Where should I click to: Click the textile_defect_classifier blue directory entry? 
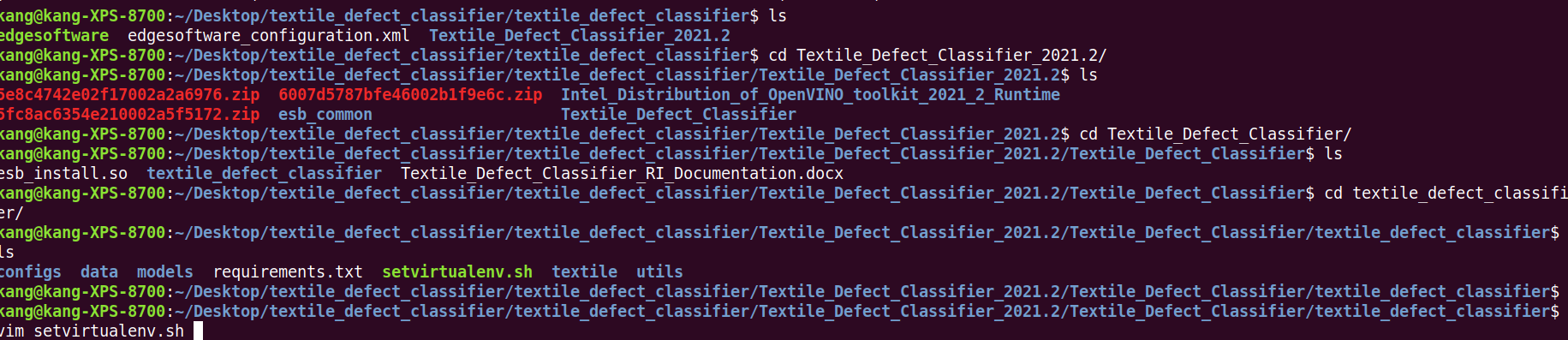coord(264,174)
